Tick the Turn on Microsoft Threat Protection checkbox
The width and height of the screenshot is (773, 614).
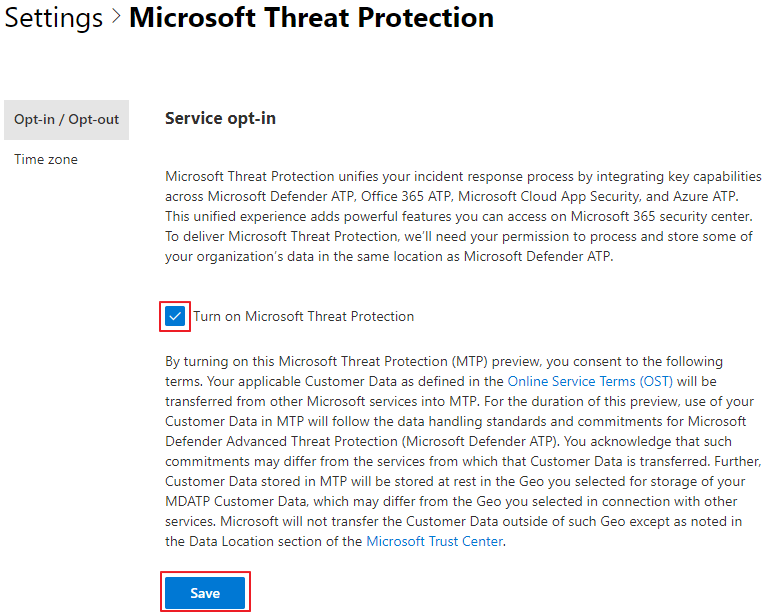pos(176,316)
